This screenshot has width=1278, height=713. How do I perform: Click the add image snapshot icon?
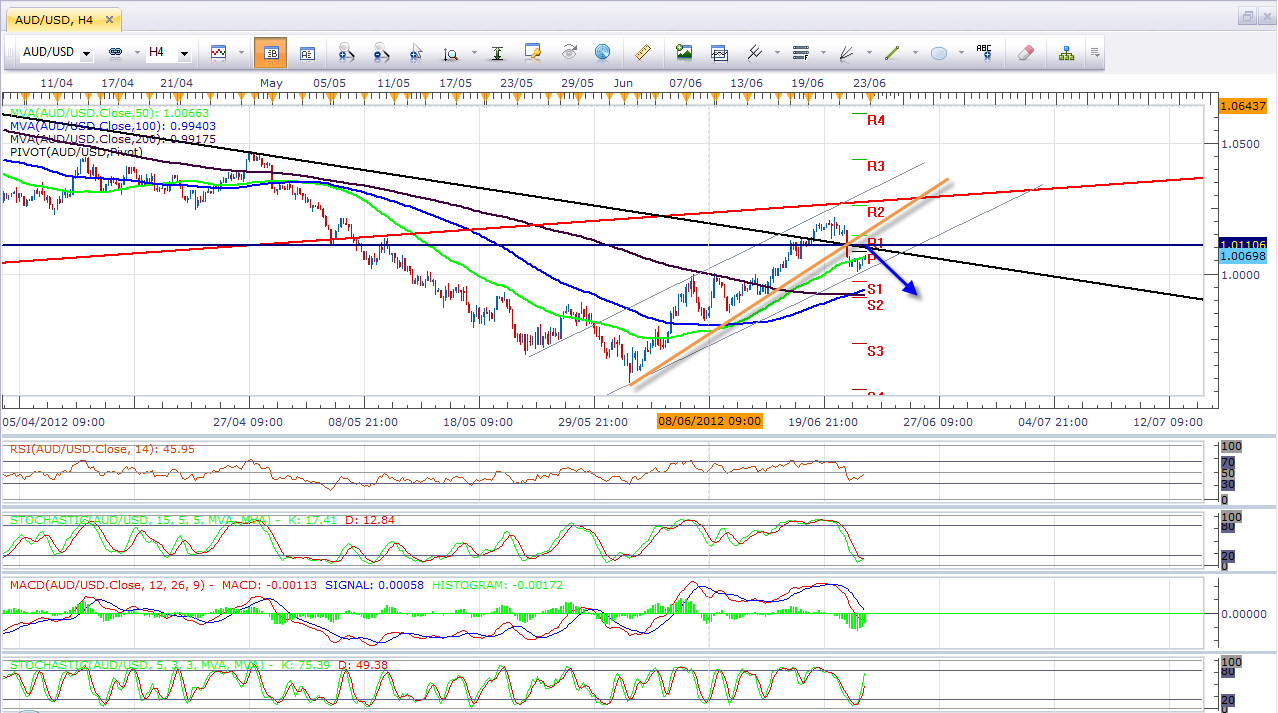point(684,52)
